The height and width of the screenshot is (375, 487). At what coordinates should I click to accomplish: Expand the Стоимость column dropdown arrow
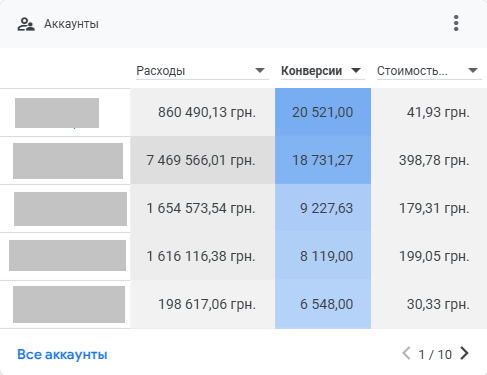click(473, 70)
